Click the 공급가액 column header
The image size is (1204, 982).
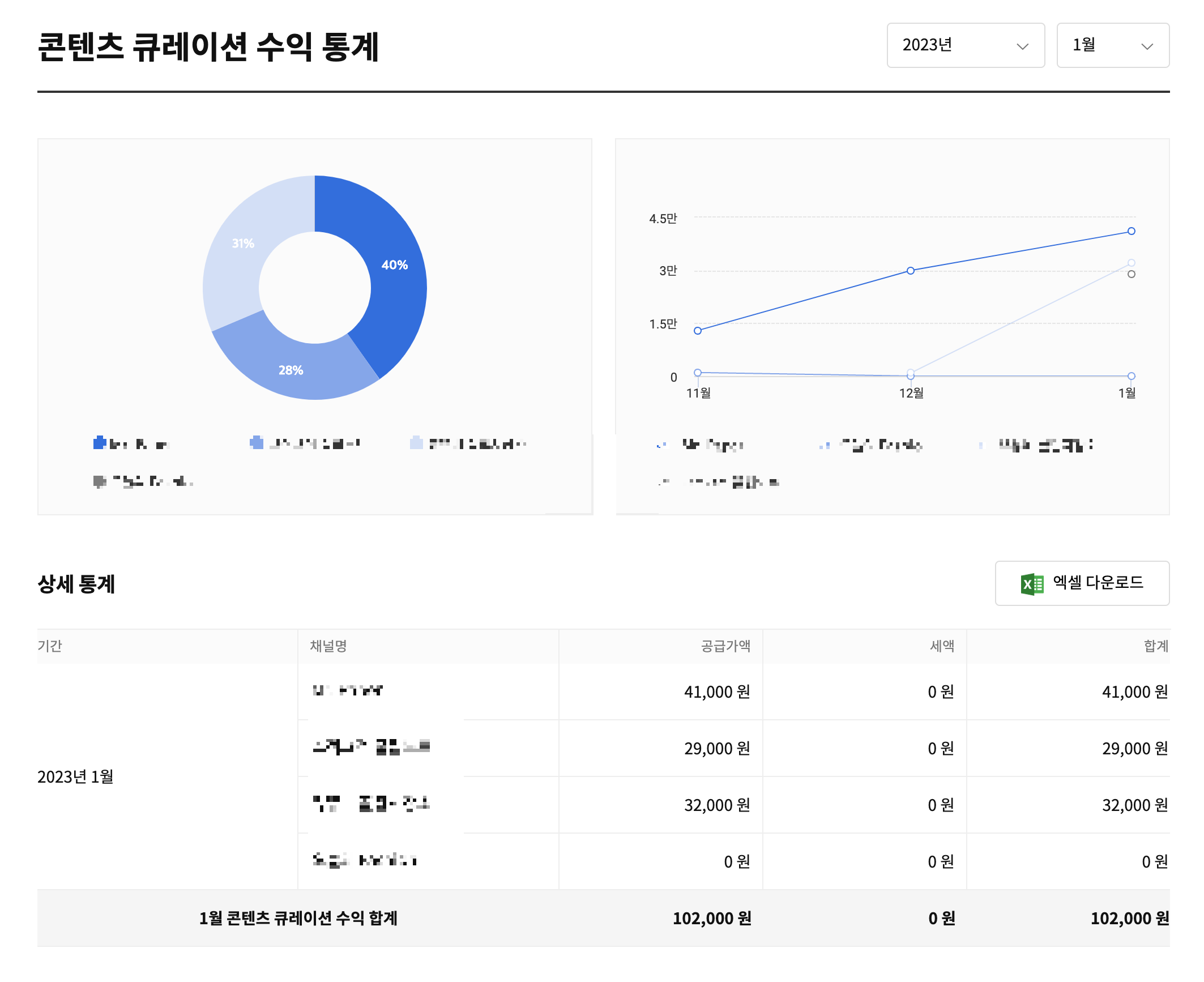tap(725, 646)
